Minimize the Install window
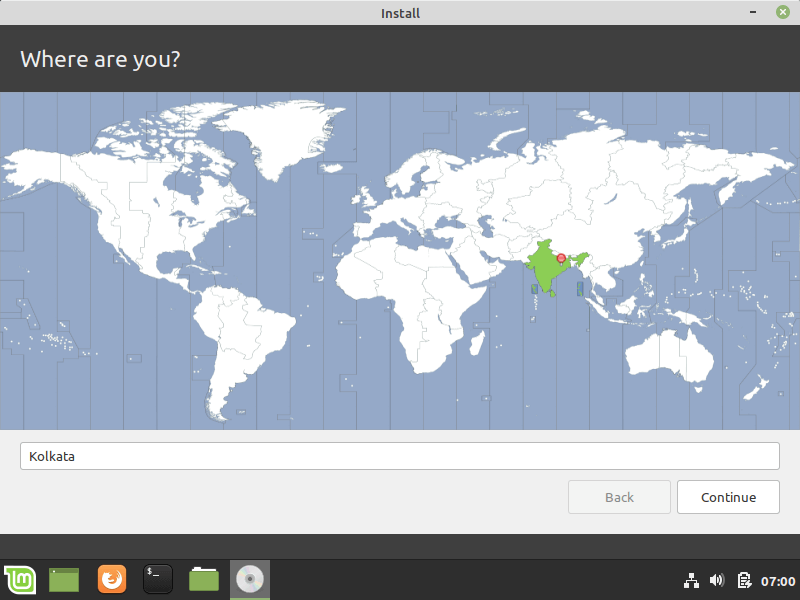 (753, 12)
